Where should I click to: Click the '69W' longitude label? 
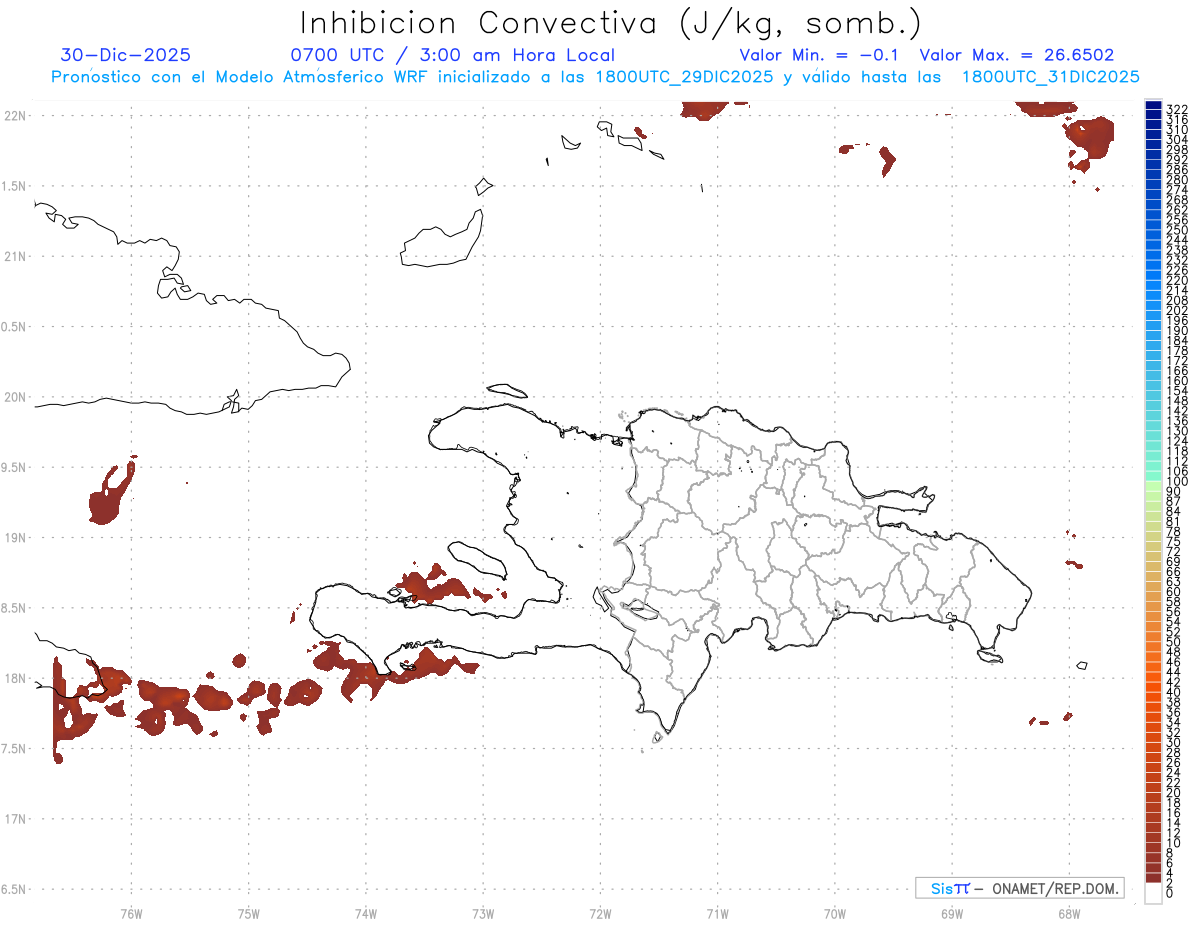952,912
